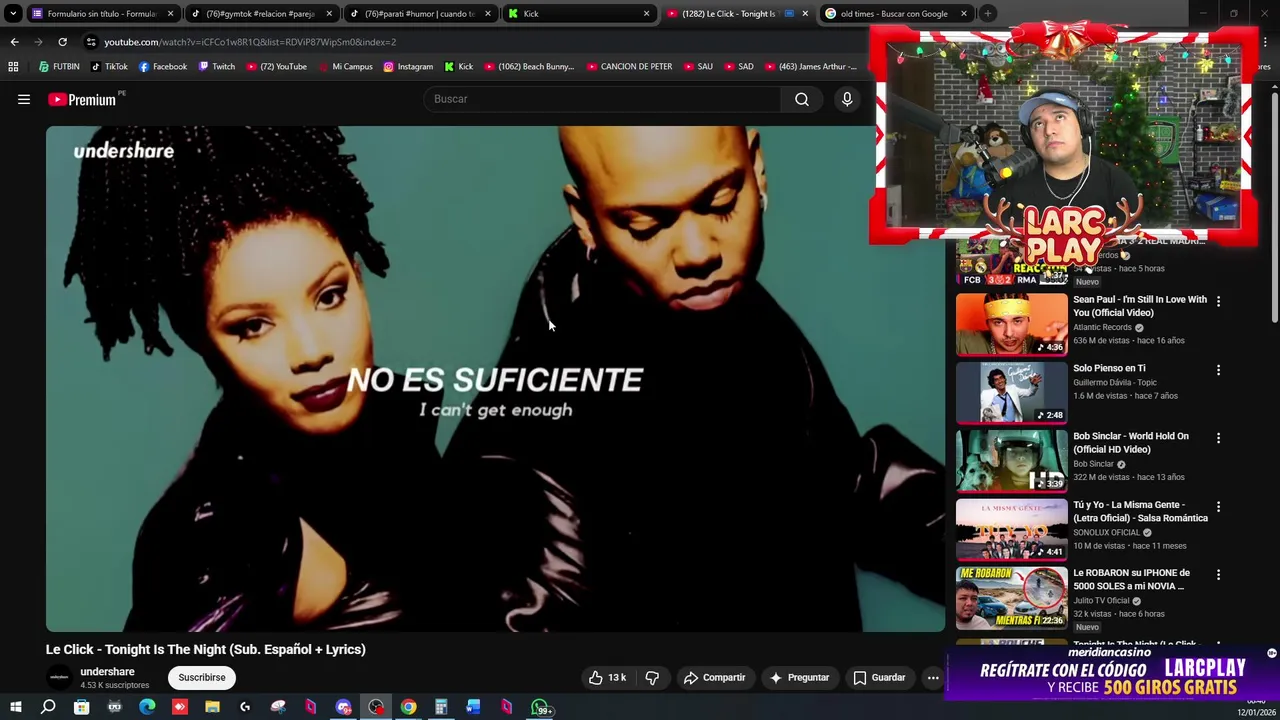Open the Twitch bookmark
1280x720 pixels.
click(217, 67)
